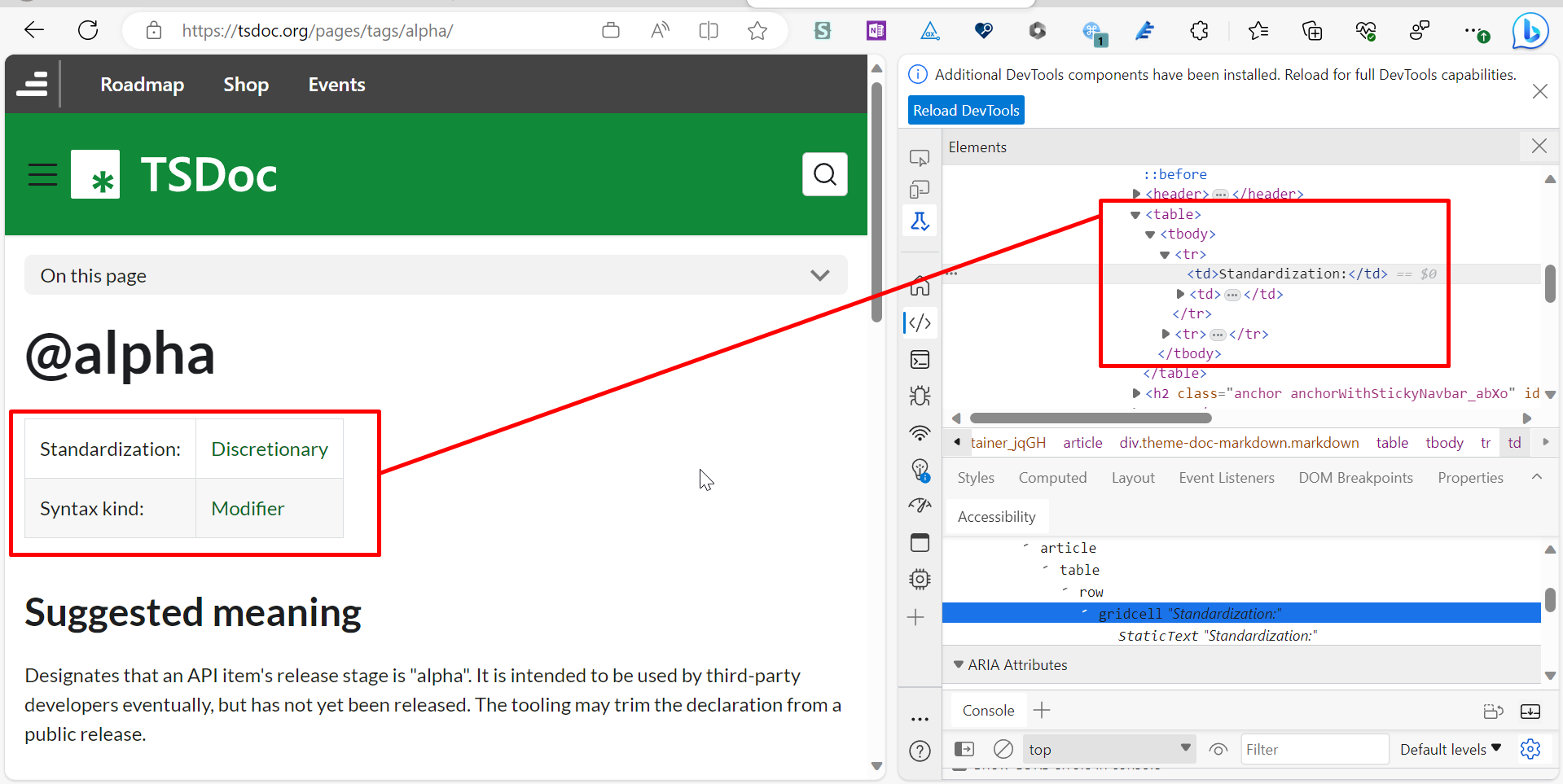This screenshot has width=1563, height=784.
Task: Open the 'Default levels' dropdown
Action: click(x=1450, y=749)
